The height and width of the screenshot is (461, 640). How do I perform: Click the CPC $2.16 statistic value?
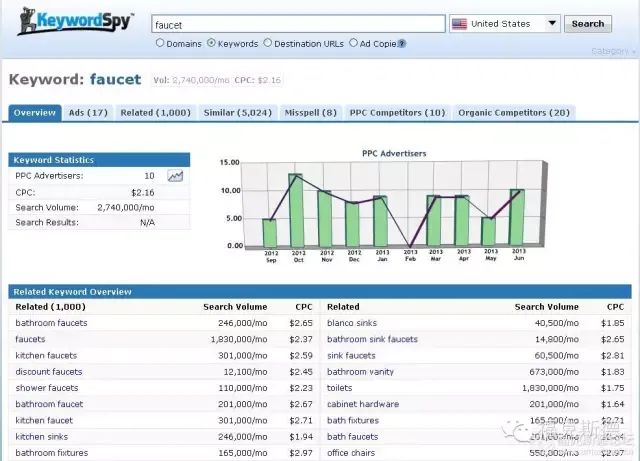click(143, 193)
